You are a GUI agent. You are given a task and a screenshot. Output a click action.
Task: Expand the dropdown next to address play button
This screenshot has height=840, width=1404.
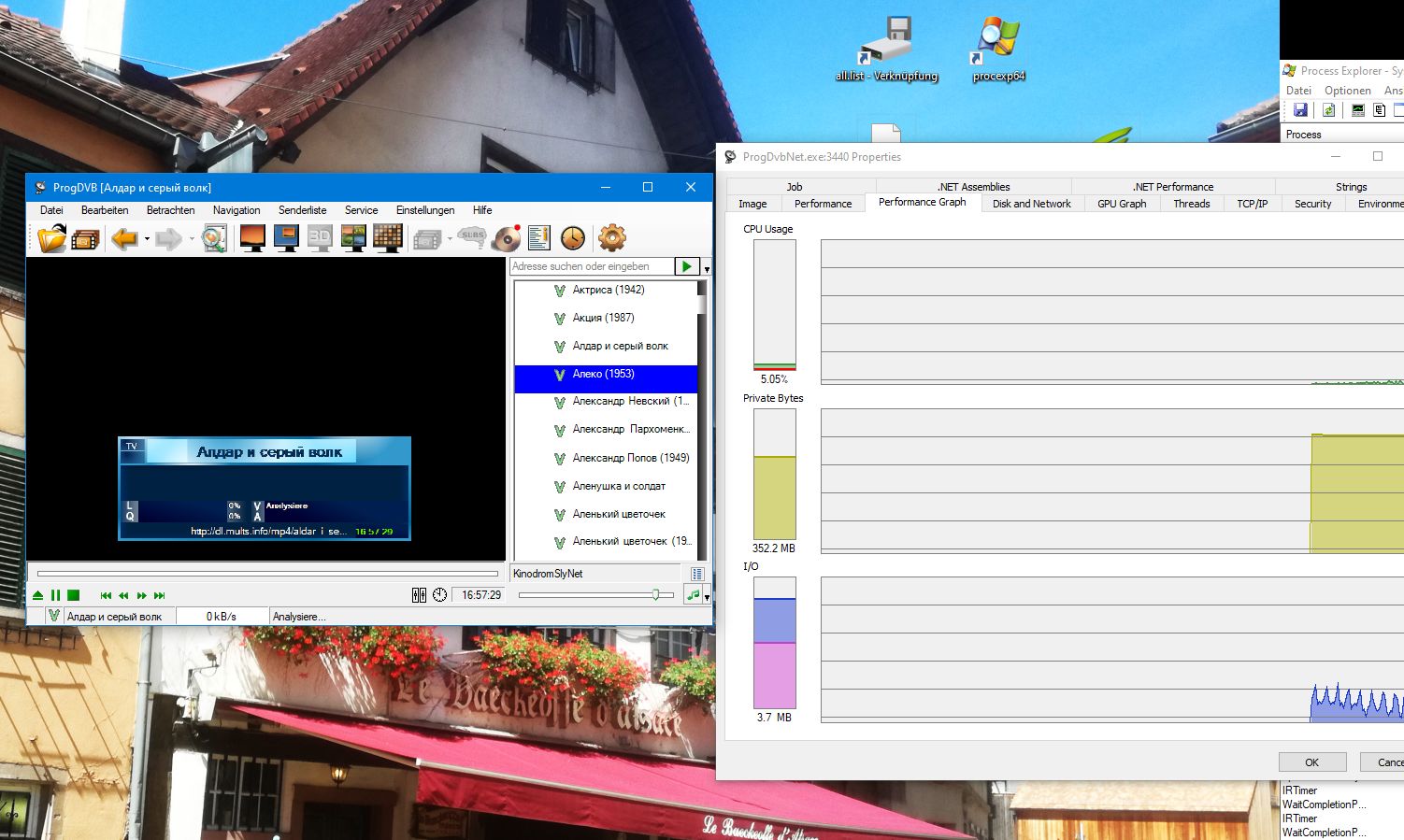point(707,268)
